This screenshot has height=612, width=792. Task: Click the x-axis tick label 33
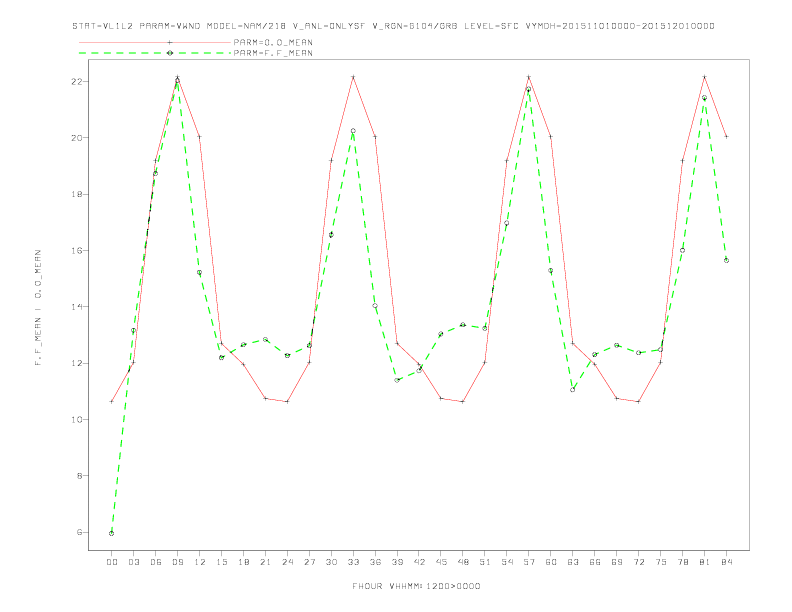point(353,562)
